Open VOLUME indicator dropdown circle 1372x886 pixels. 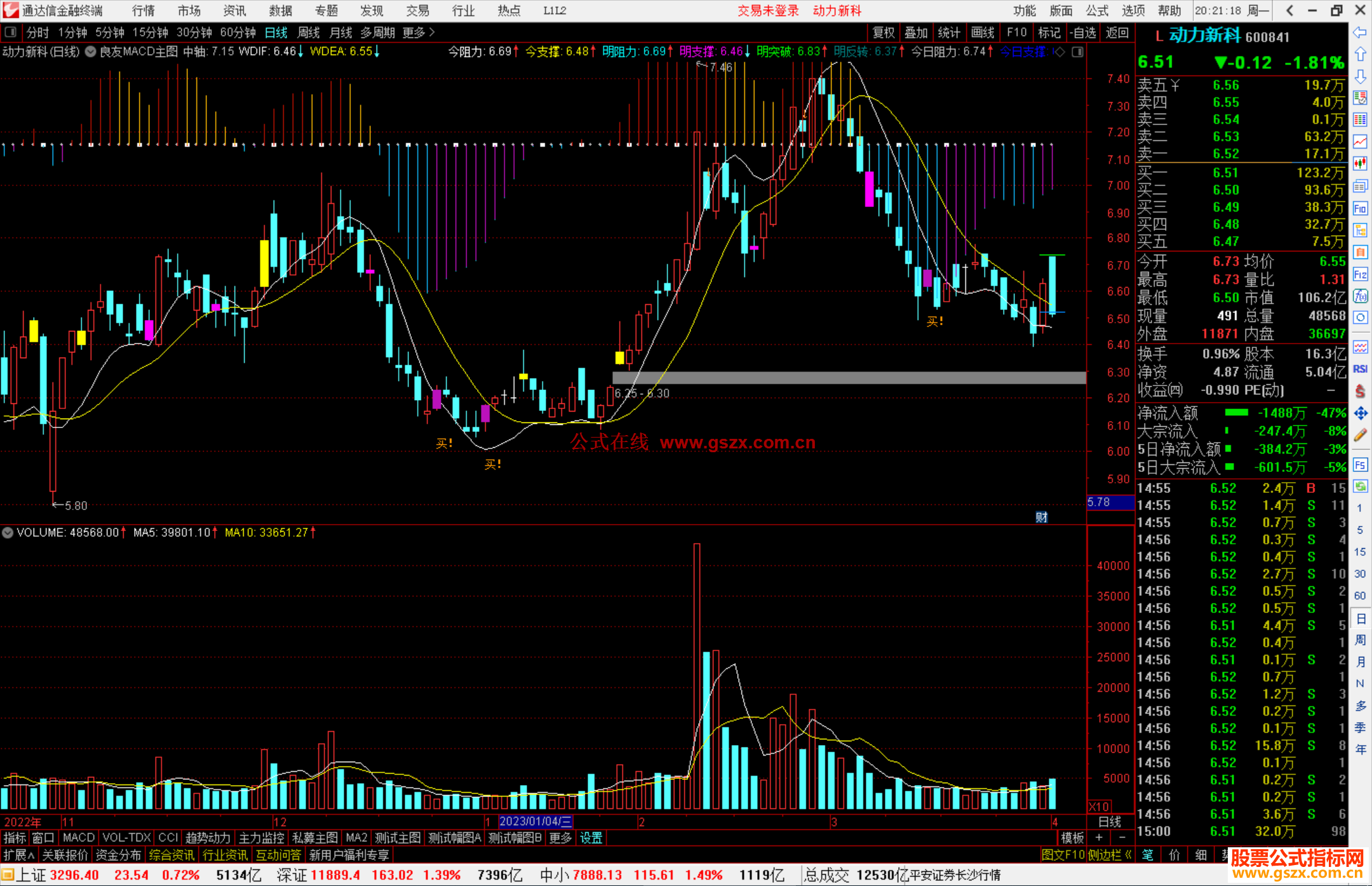pos(8,532)
